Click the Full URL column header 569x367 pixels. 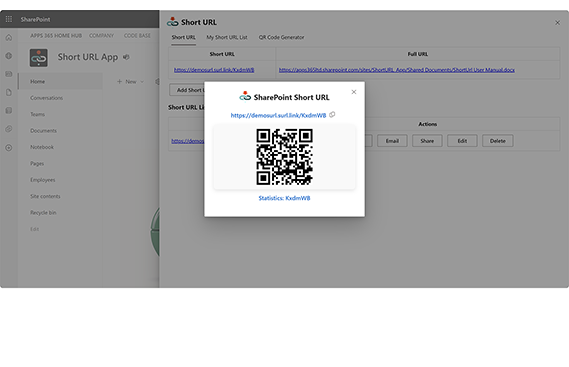point(418,54)
